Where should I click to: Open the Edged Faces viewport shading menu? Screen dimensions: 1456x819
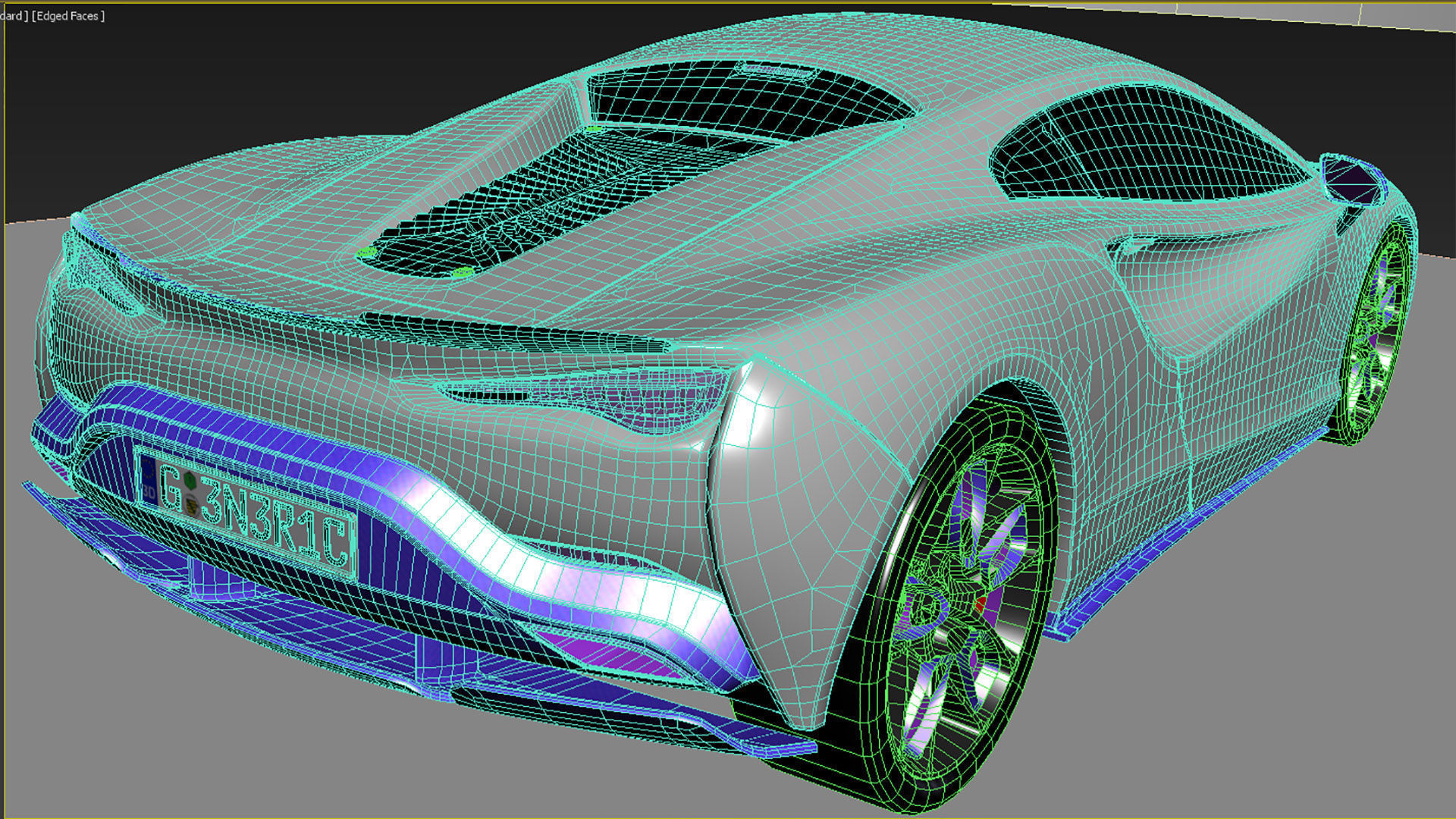click(x=68, y=16)
